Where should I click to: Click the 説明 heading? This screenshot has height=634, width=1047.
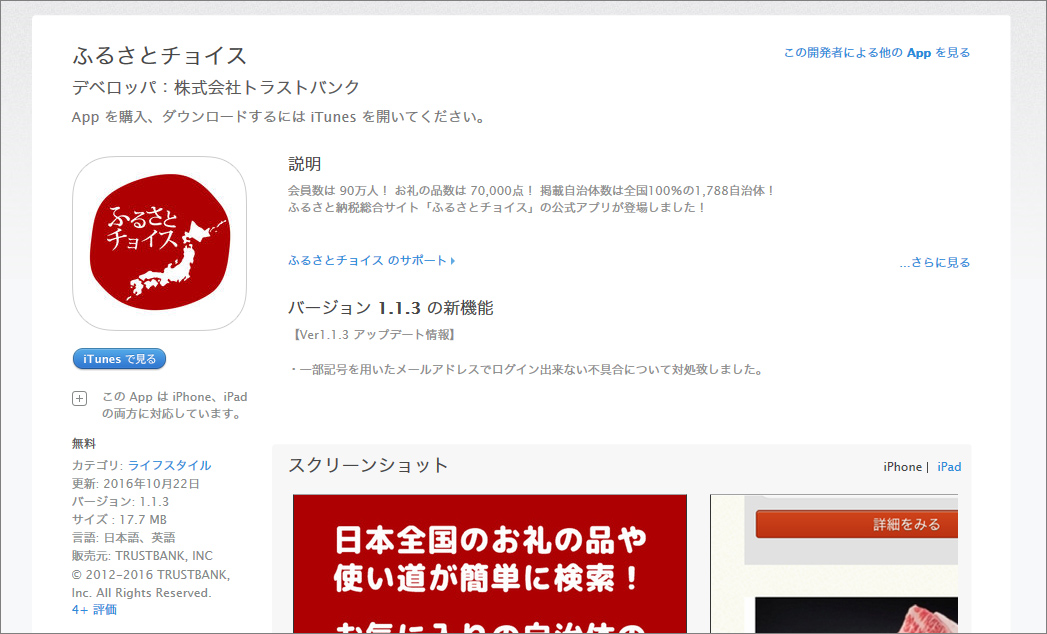(304, 164)
